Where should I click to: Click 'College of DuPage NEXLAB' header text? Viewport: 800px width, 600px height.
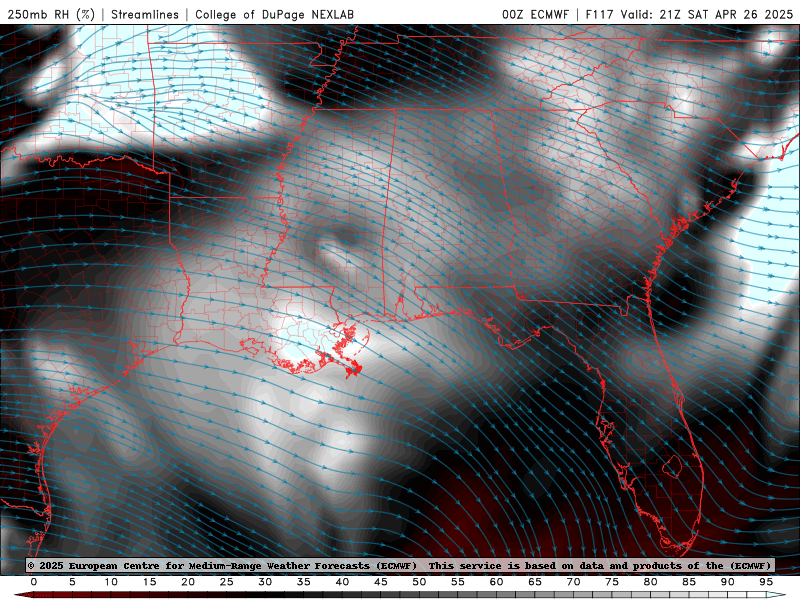click(x=274, y=14)
